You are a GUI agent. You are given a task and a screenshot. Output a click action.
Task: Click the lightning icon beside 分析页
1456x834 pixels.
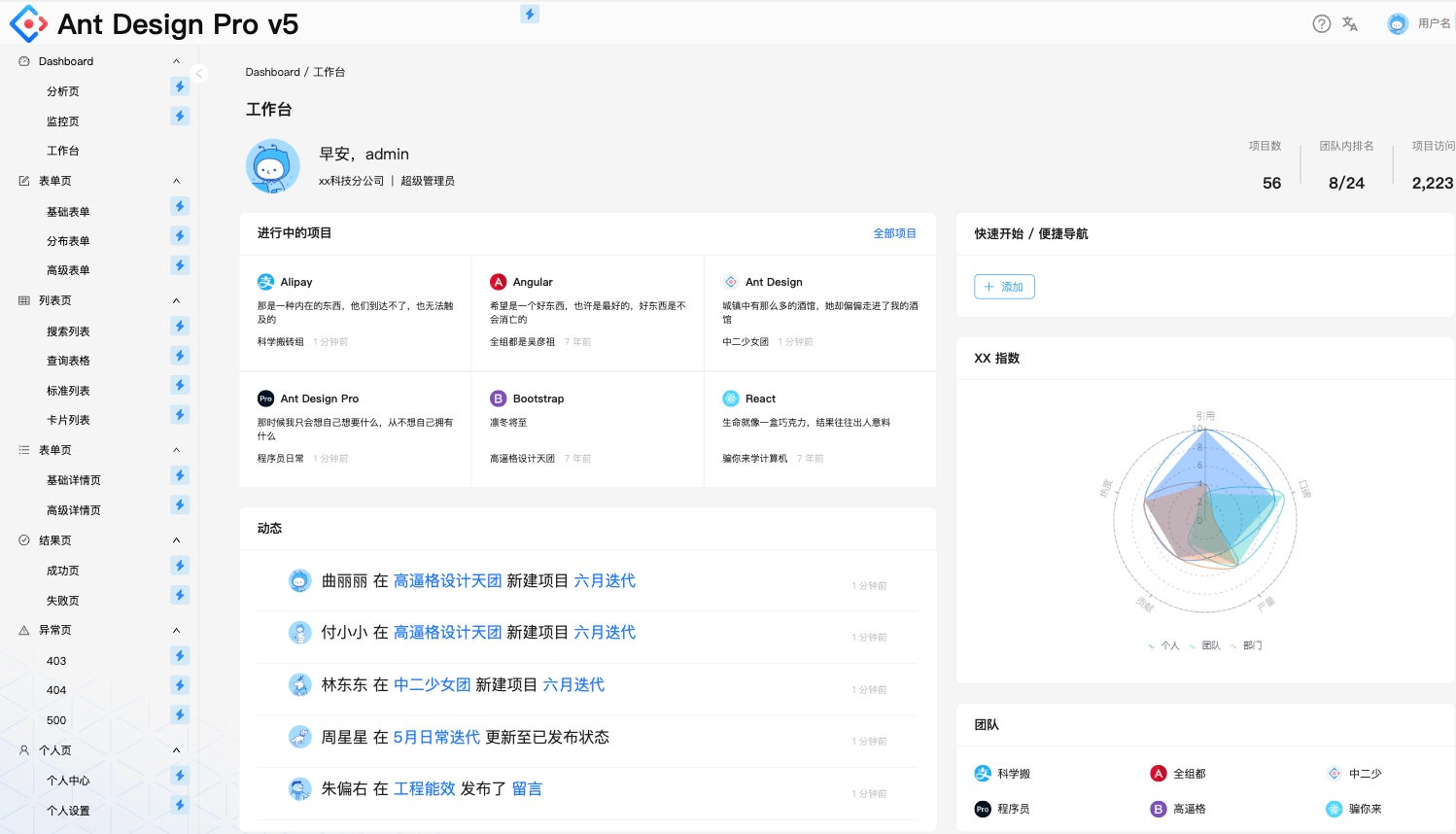pyautogui.click(x=180, y=87)
